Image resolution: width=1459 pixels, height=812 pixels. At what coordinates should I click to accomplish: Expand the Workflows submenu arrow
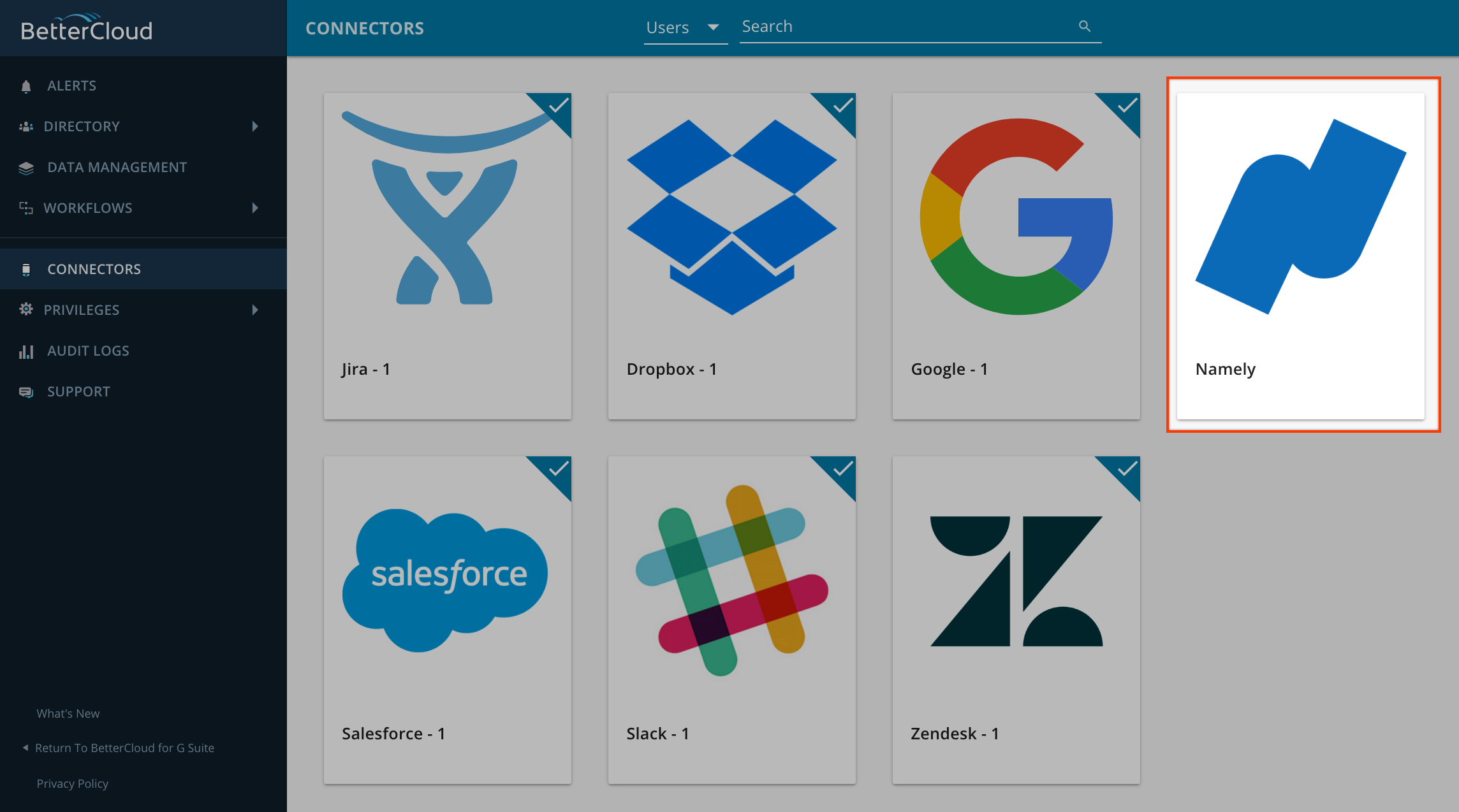click(255, 208)
